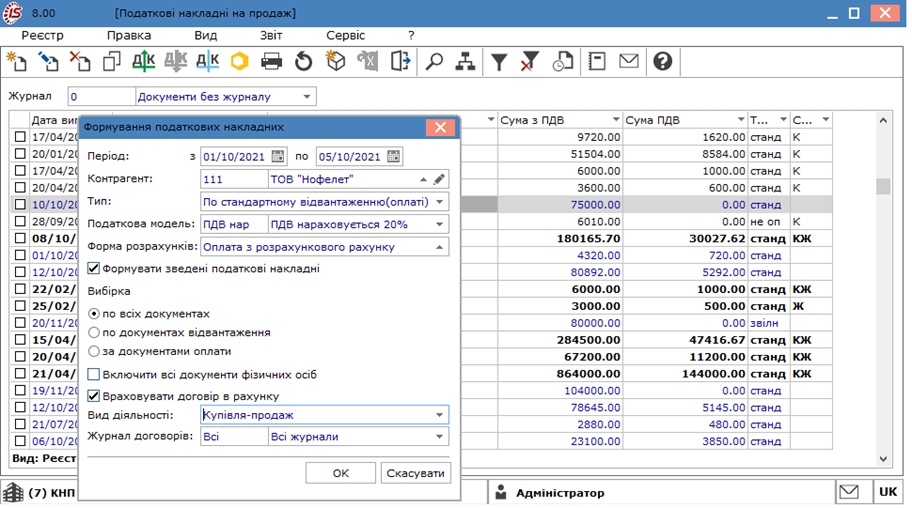Image resolution: width=912 pixels, height=508 pixels.
Task: Open 'Сума ПДВ' column filter arrow
Action: (740, 120)
